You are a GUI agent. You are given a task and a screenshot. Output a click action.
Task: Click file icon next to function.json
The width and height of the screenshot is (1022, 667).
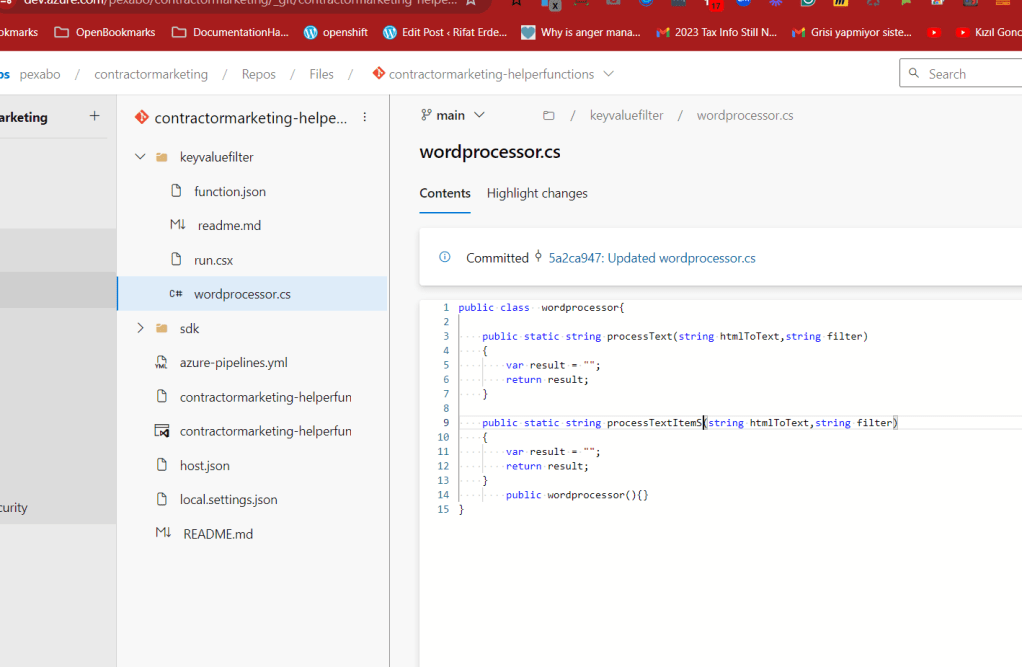[x=176, y=190]
